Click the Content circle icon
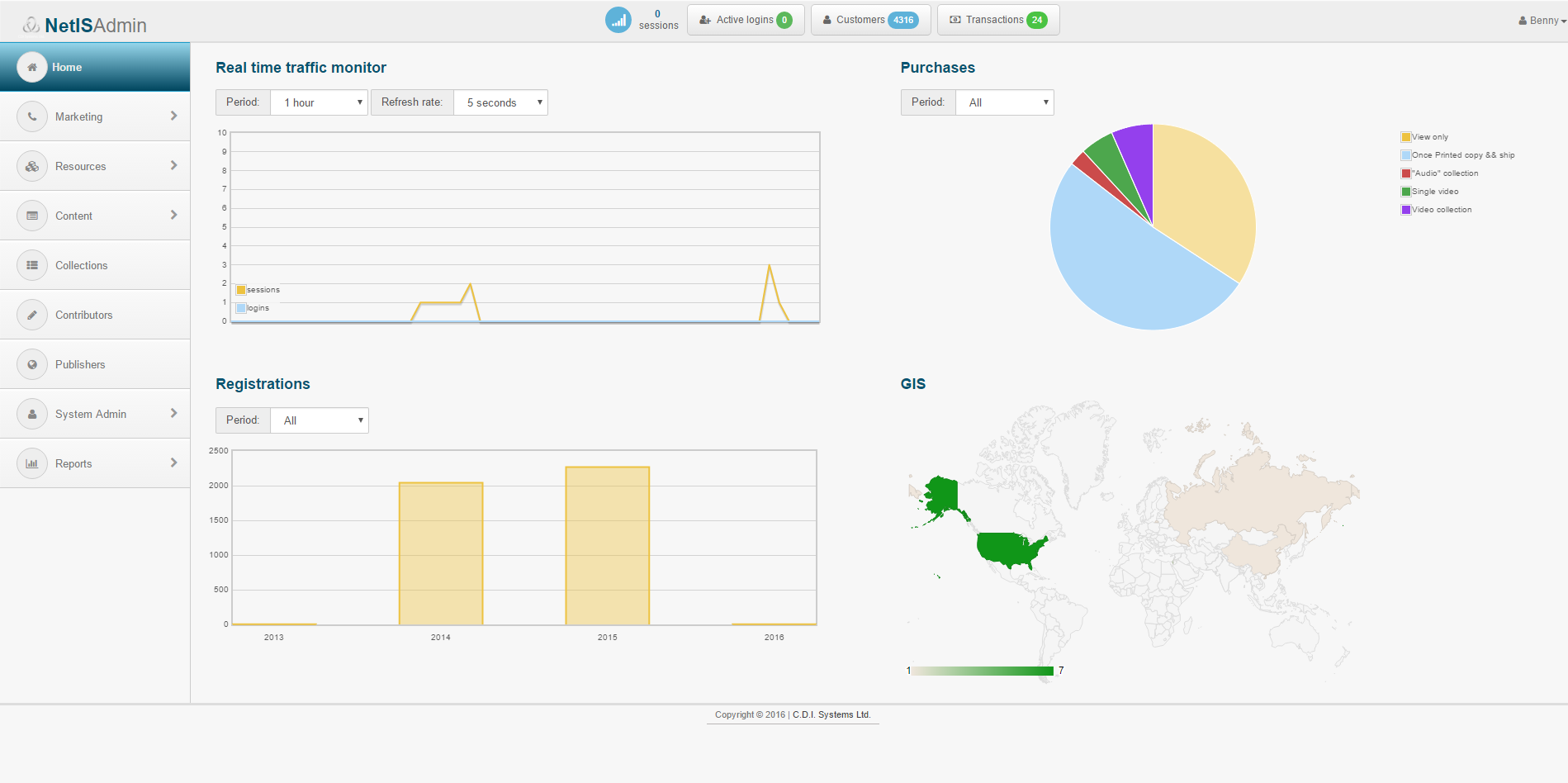Screen dimensions: 1568x783 32,216
